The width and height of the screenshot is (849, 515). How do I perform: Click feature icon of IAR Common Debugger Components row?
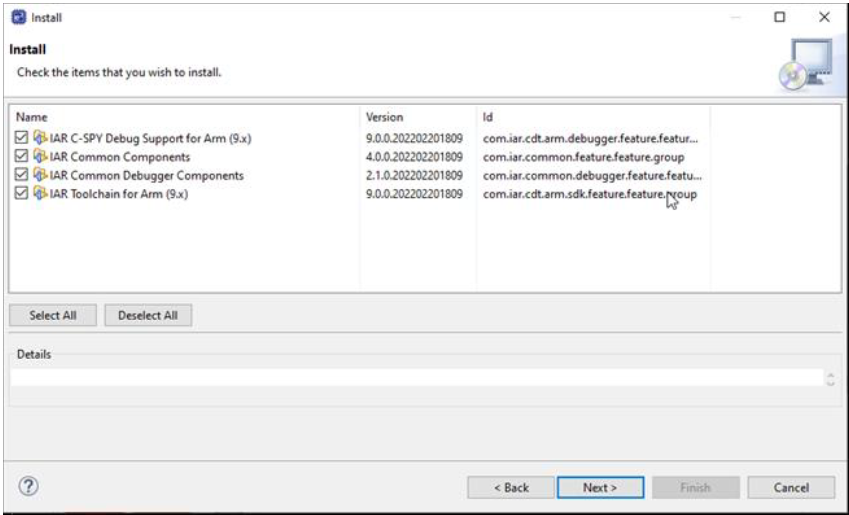click(40, 175)
